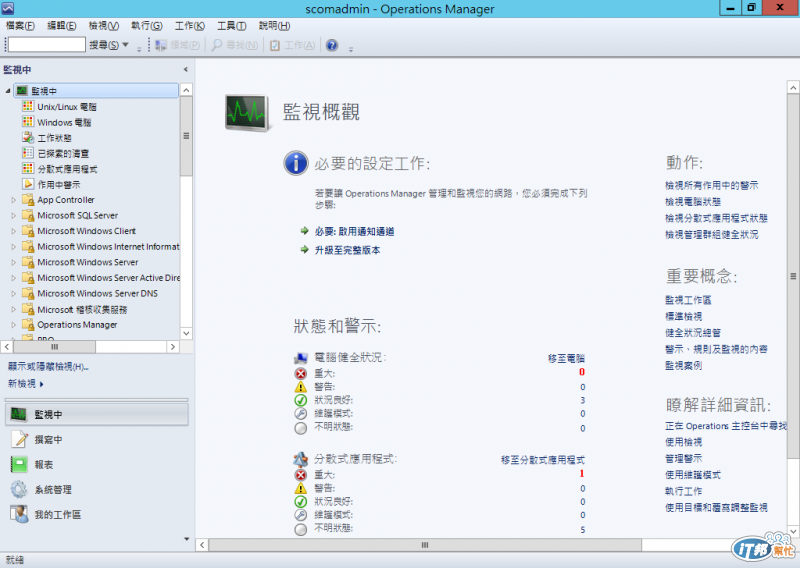Click inside the search input field
The height and width of the screenshot is (568, 800).
46,45
